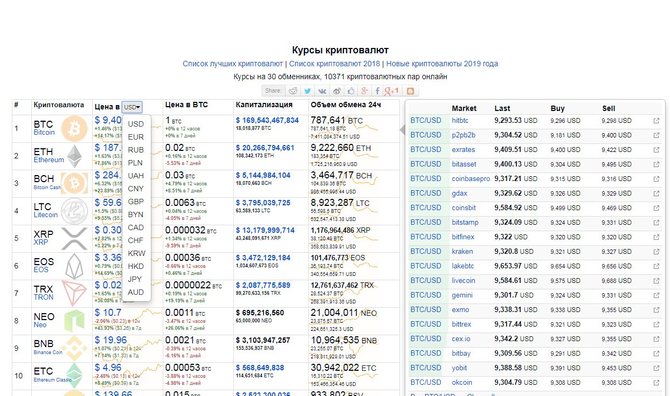The image size is (670, 396).
Task: Open Список криптовалют 2018 link
Action: pos(334,64)
